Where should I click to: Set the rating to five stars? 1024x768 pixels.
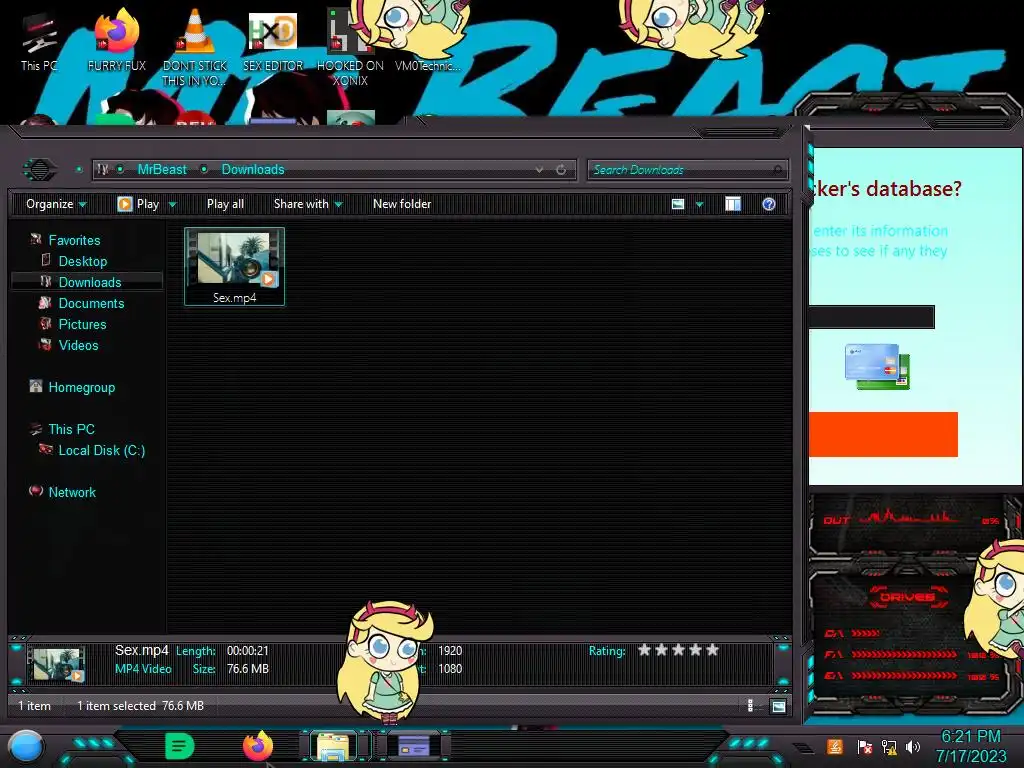coord(712,650)
